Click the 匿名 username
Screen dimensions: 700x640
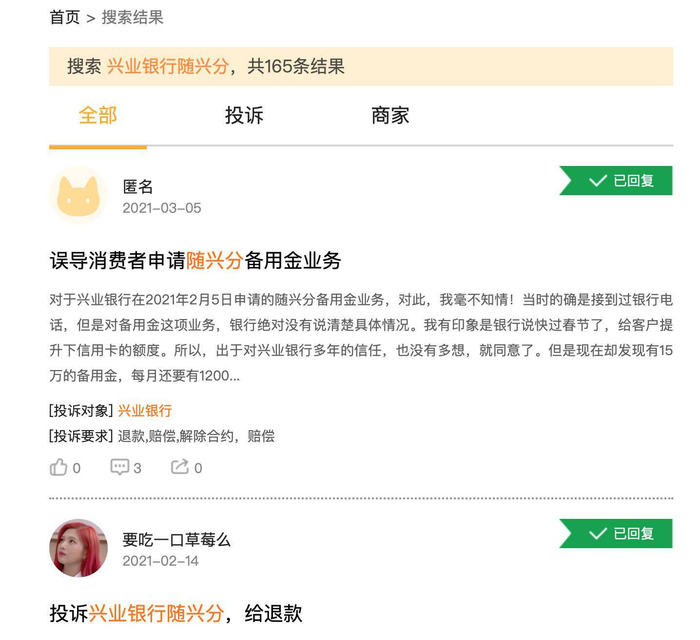pos(138,187)
